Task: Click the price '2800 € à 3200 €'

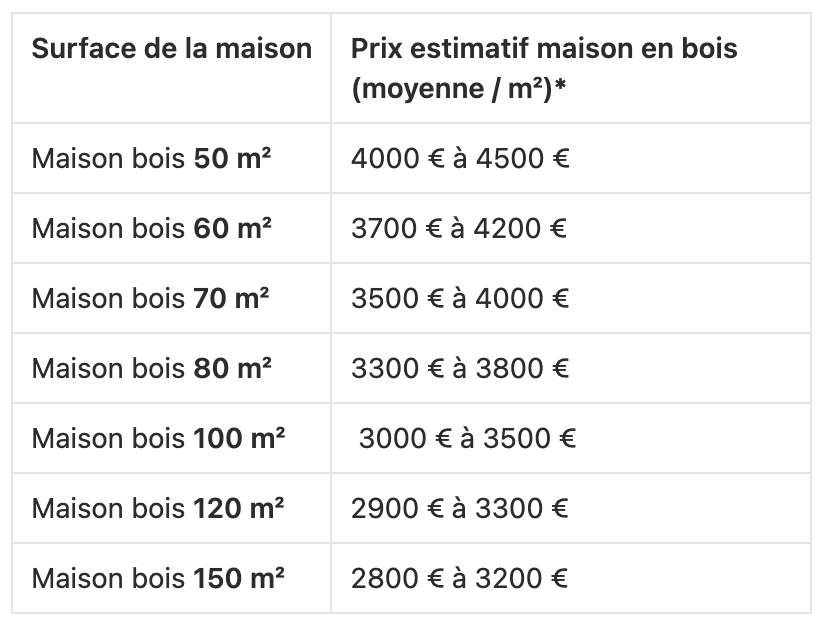Action: pyautogui.click(x=459, y=579)
